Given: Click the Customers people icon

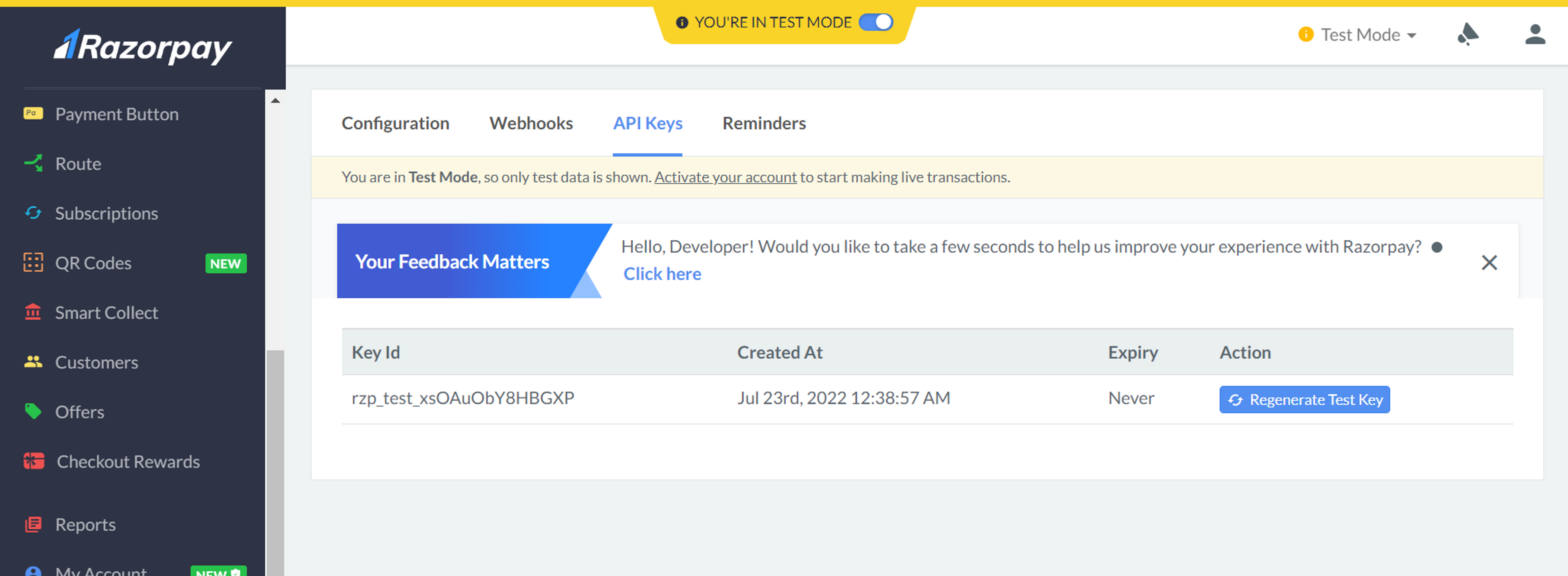Looking at the screenshot, I should (33, 362).
